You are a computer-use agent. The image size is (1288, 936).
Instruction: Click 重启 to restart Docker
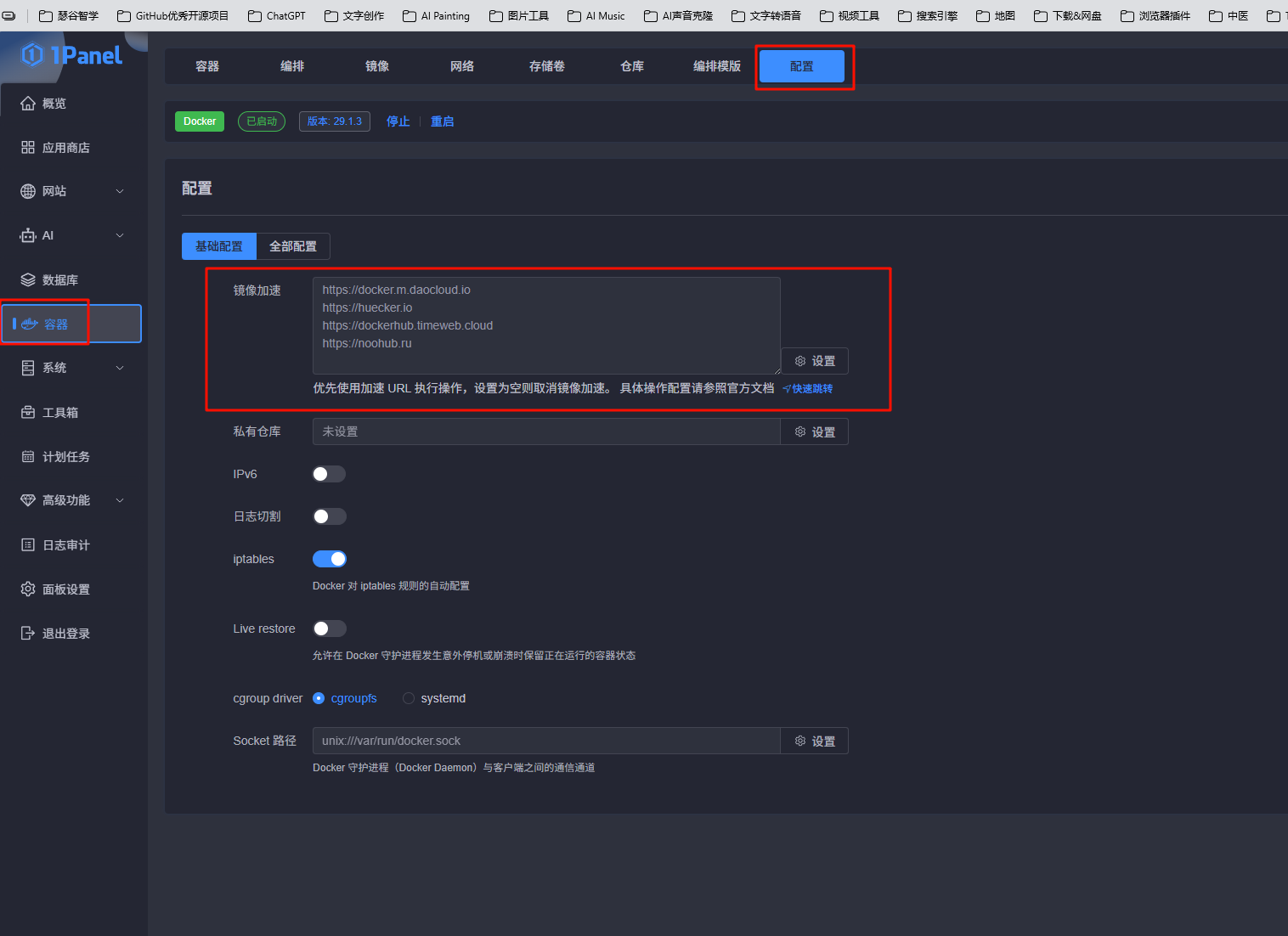(x=442, y=121)
